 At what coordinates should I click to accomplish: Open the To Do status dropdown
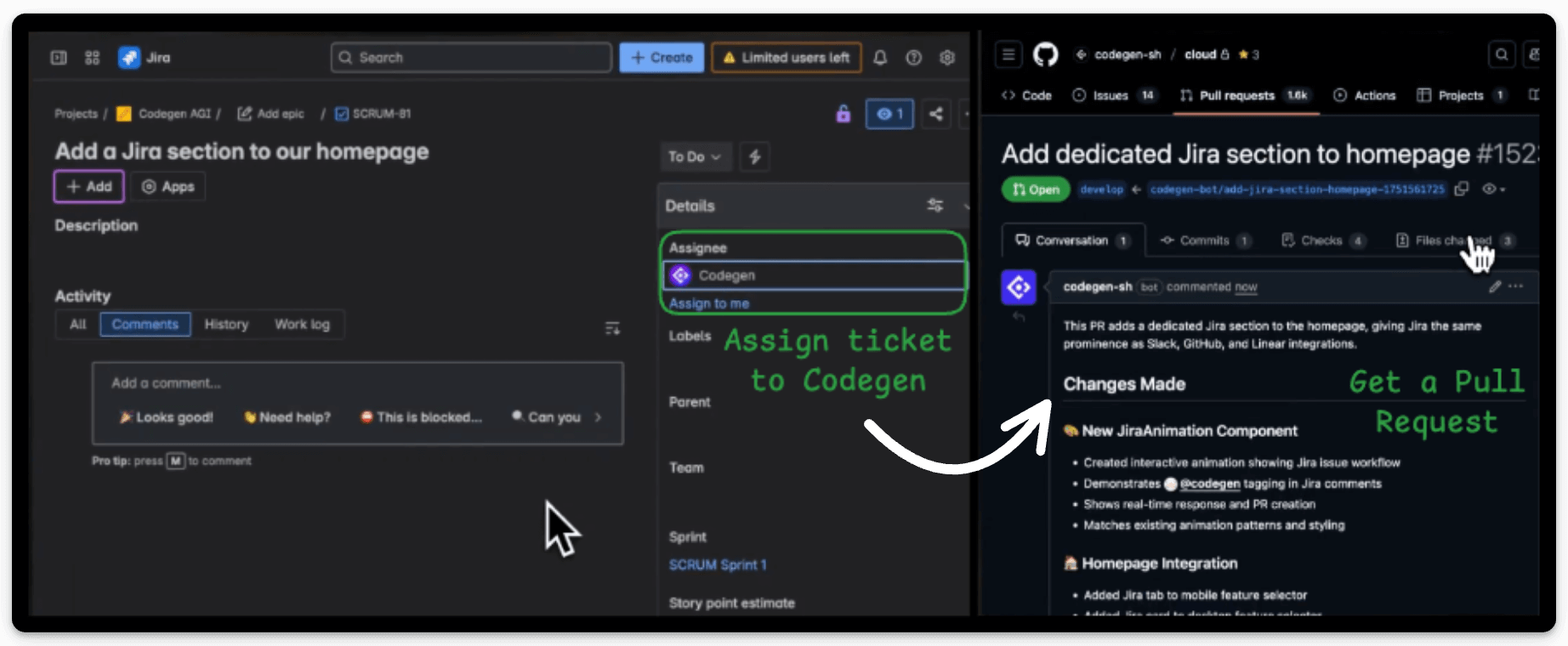(x=695, y=156)
